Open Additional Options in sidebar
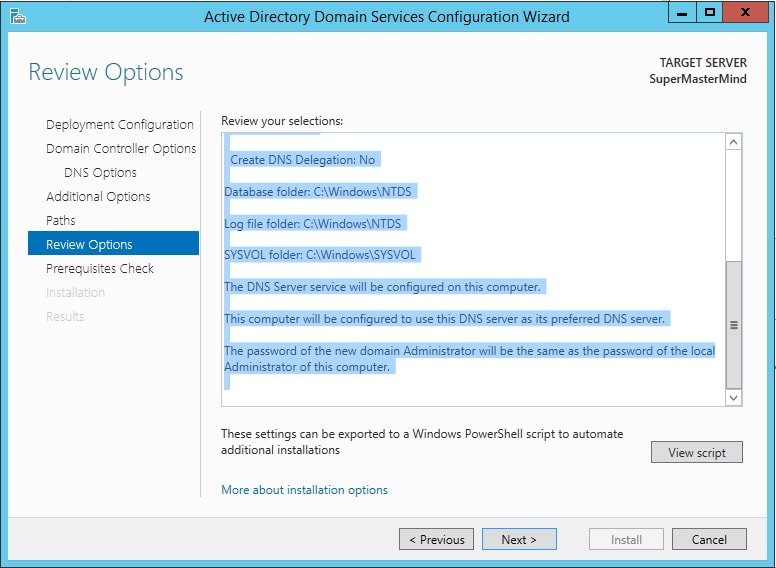Image resolution: width=776 pixels, height=568 pixels. pos(98,197)
